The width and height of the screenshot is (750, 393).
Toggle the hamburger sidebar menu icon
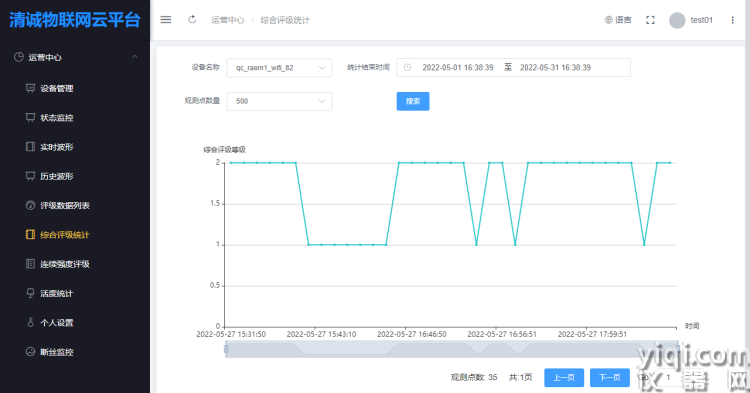(x=165, y=20)
